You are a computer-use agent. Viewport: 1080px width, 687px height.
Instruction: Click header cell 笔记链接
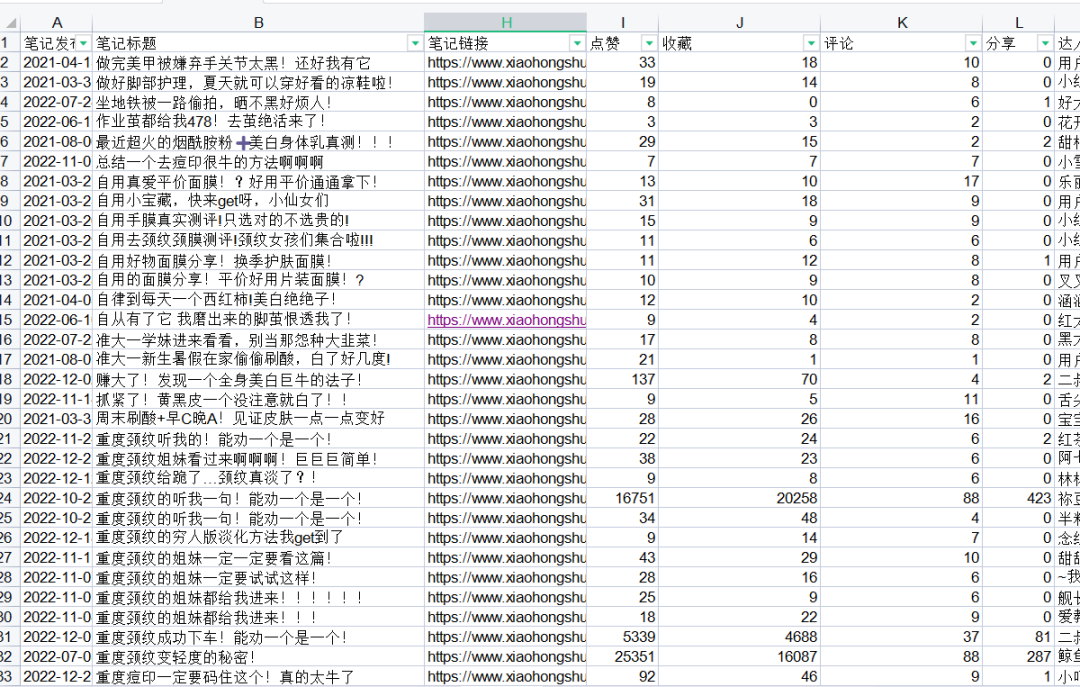point(506,43)
